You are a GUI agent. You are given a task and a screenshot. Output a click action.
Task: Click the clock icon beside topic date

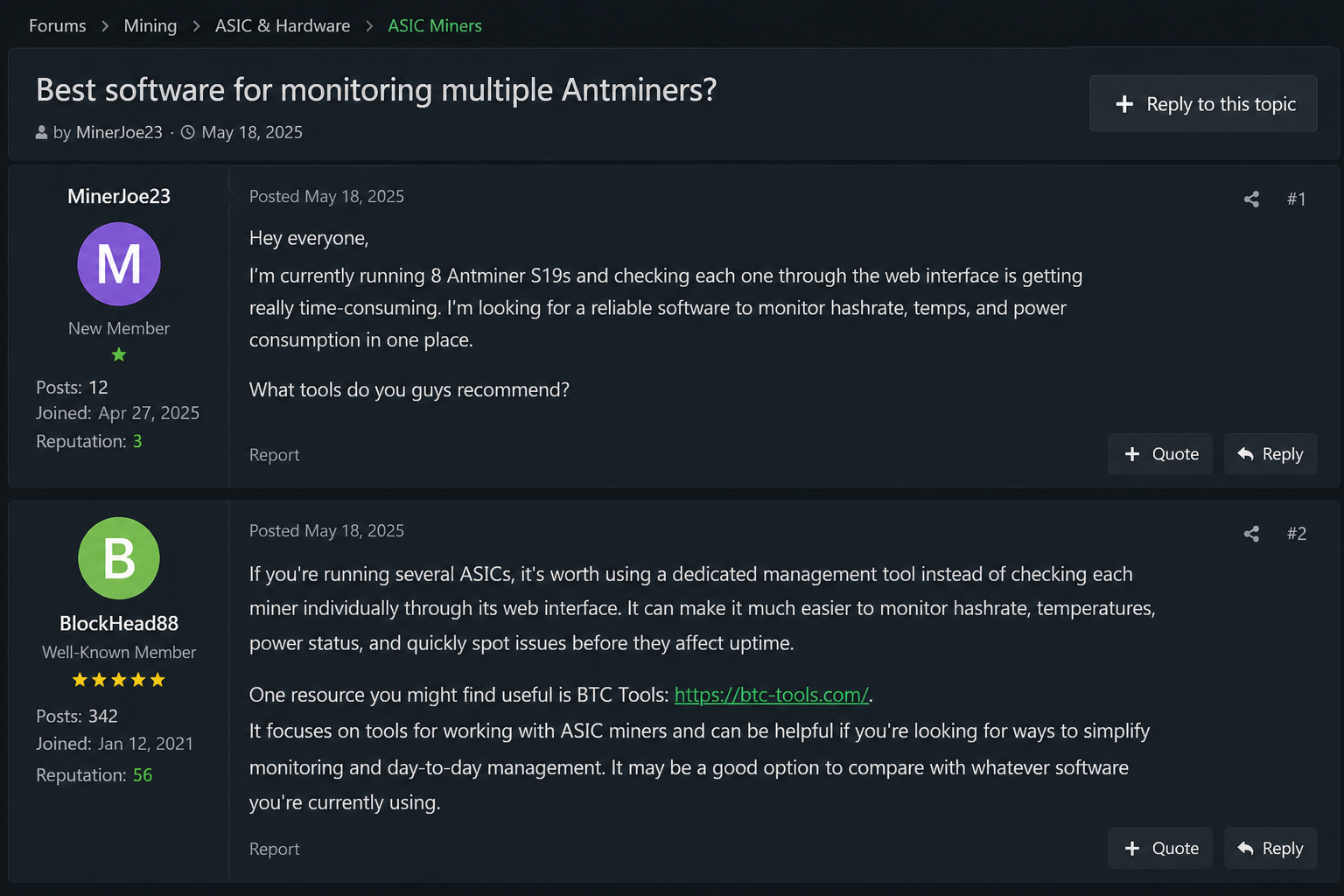coord(188,133)
